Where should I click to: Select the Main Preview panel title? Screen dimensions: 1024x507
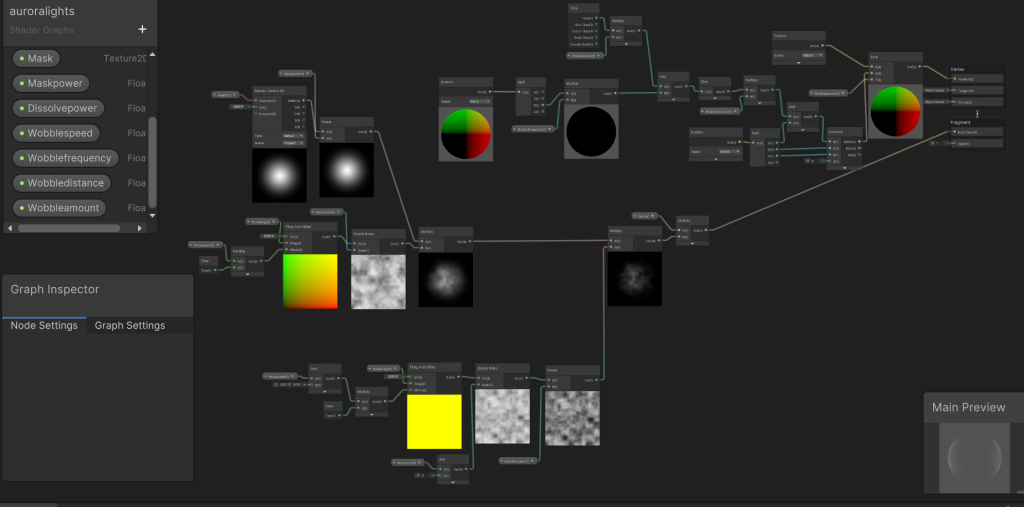(x=968, y=407)
